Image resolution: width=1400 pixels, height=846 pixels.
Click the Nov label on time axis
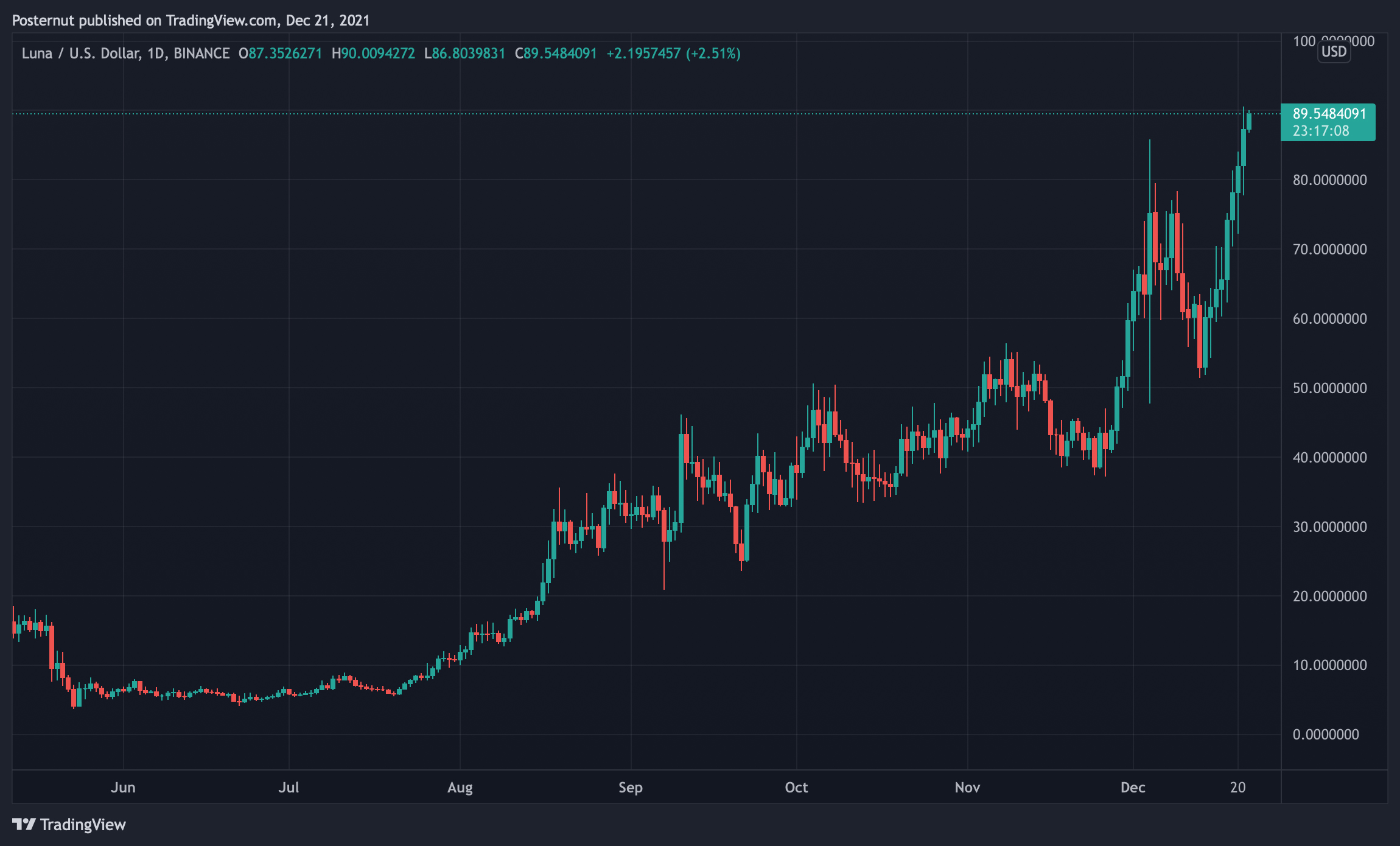tap(967, 788)
